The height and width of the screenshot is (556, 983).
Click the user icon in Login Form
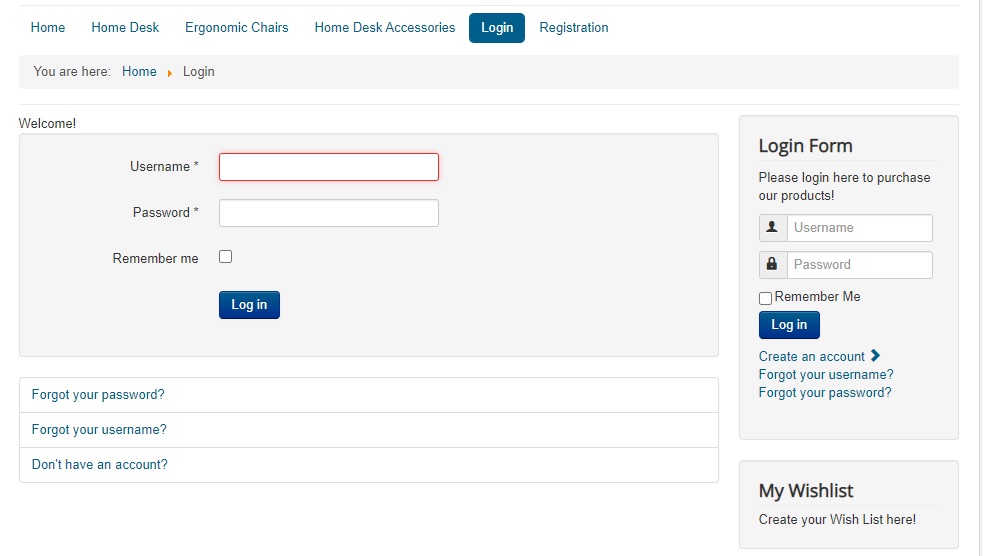pyautogui.click(x=772, y=228)
